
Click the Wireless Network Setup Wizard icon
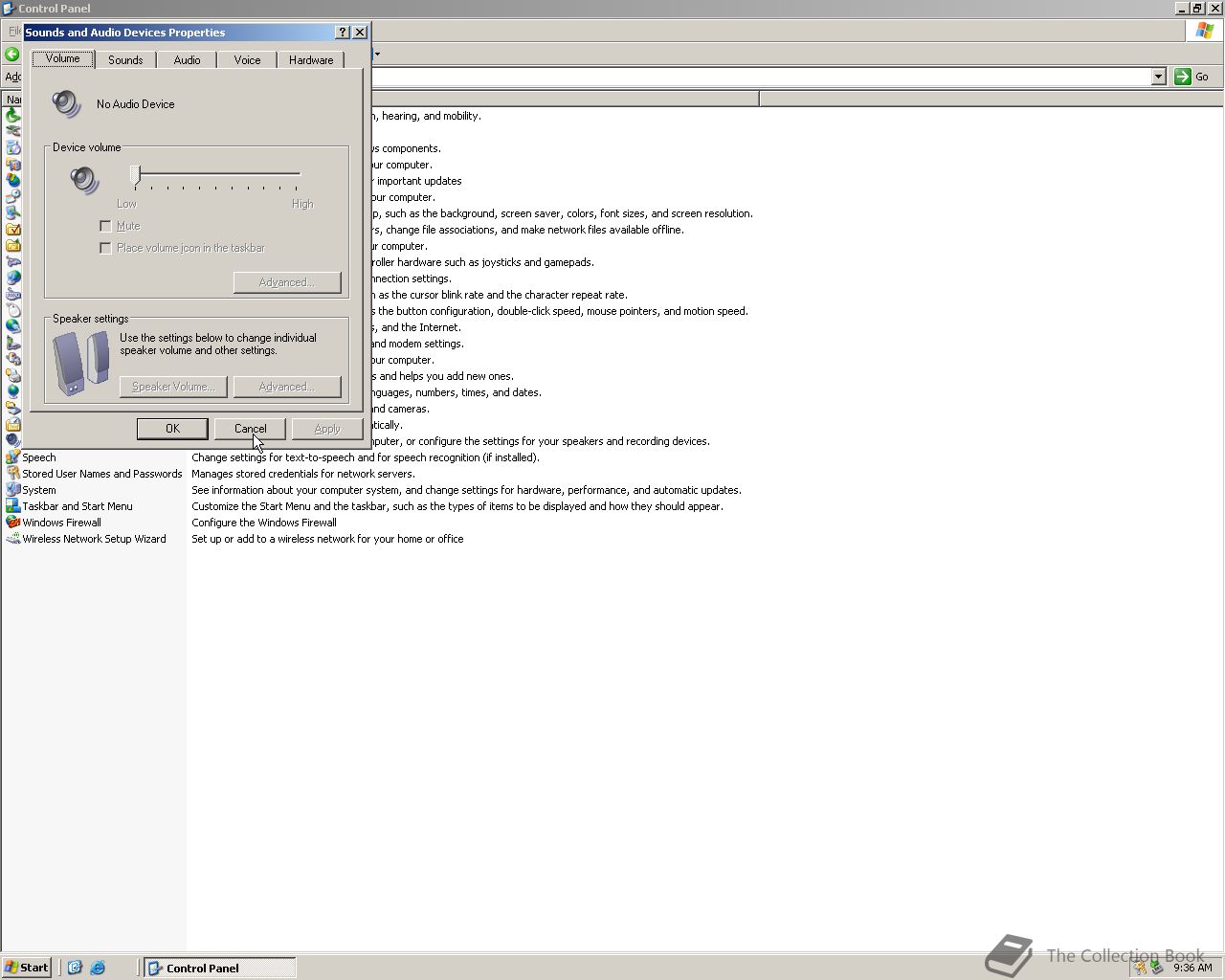[x=12, y=539]
